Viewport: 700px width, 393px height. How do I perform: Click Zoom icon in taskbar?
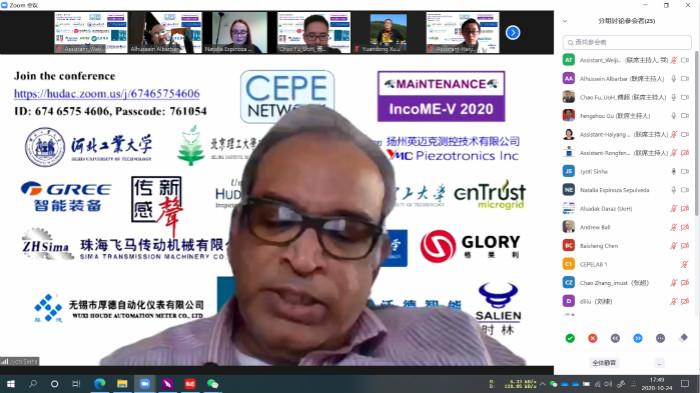coord(145,384)
